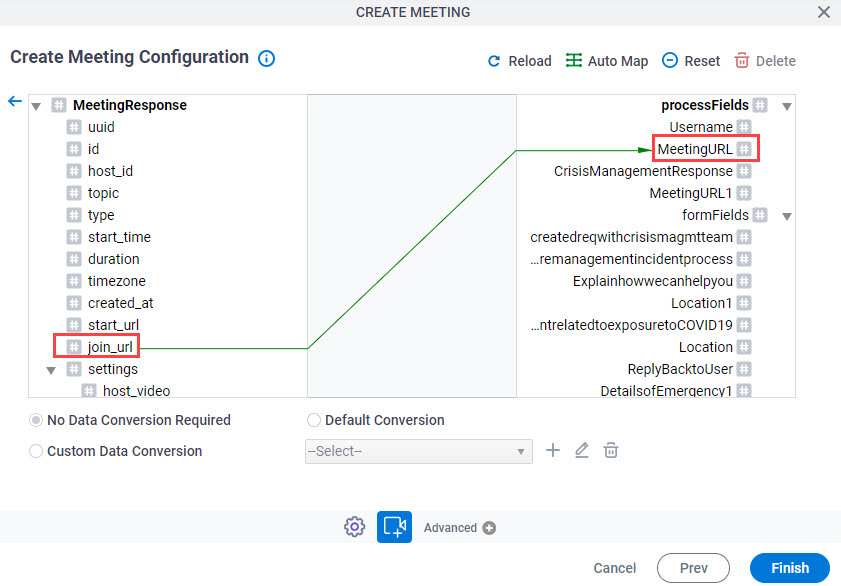Click the Location1 target field icon
The width and height of the screenshot is (841, 586).
tap(744, 303)
